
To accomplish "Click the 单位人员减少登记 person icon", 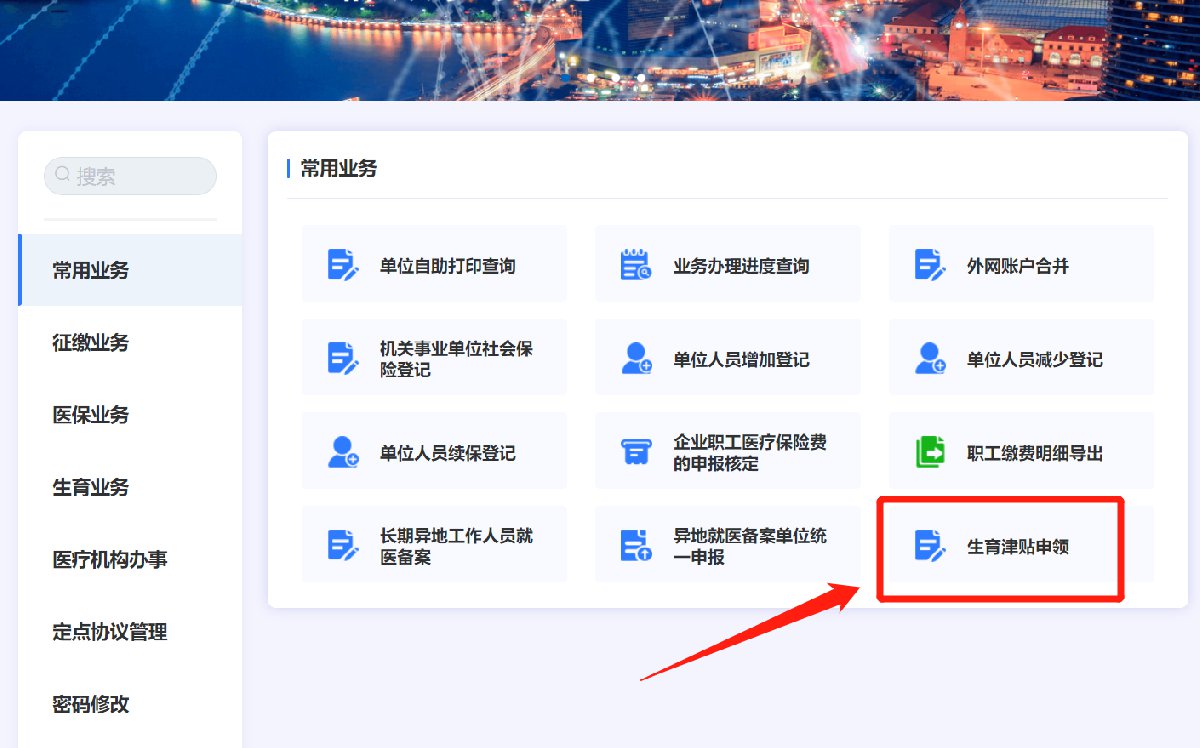I will click(x=930, y=358).
